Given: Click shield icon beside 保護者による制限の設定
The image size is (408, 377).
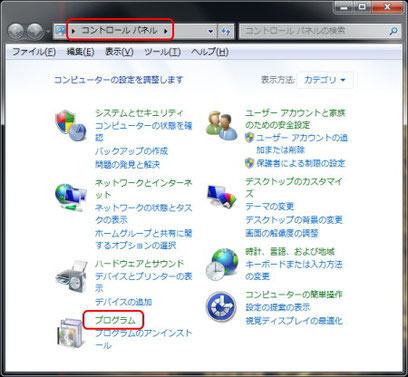Looking at the screenshot, I should pyautogui.click(x=249, y=163).
